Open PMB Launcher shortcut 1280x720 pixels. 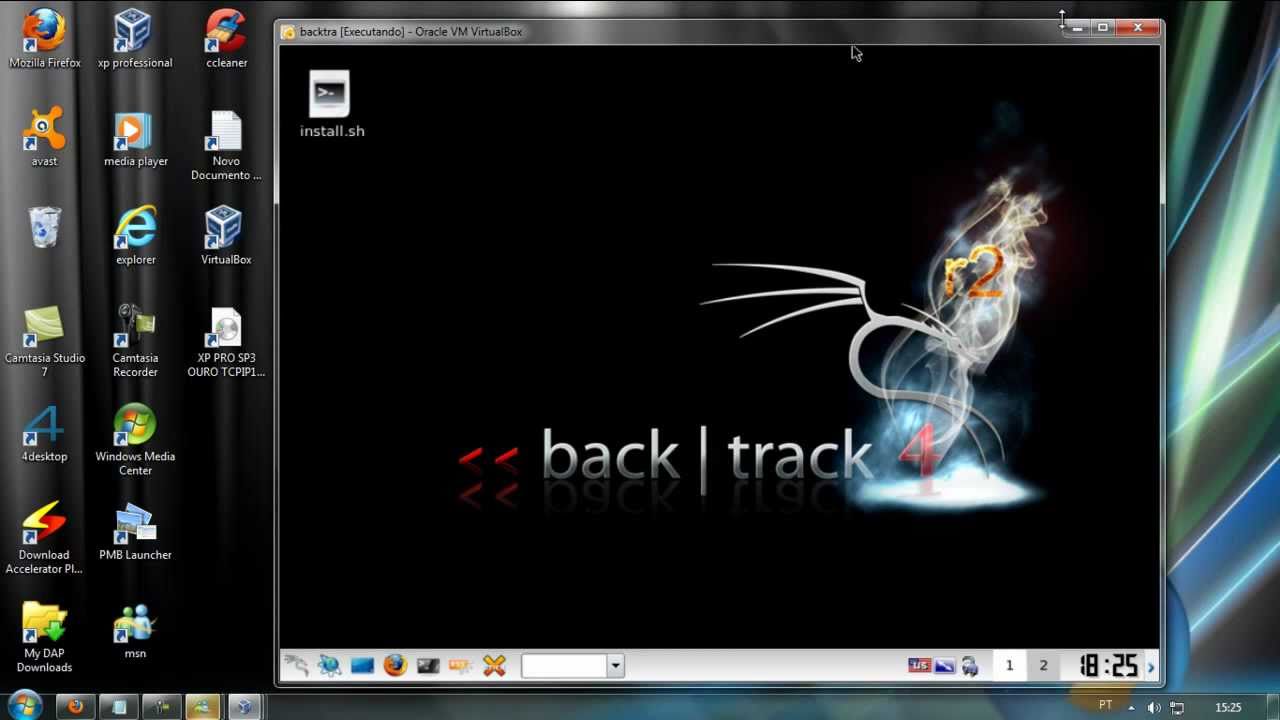coord(135,531)
